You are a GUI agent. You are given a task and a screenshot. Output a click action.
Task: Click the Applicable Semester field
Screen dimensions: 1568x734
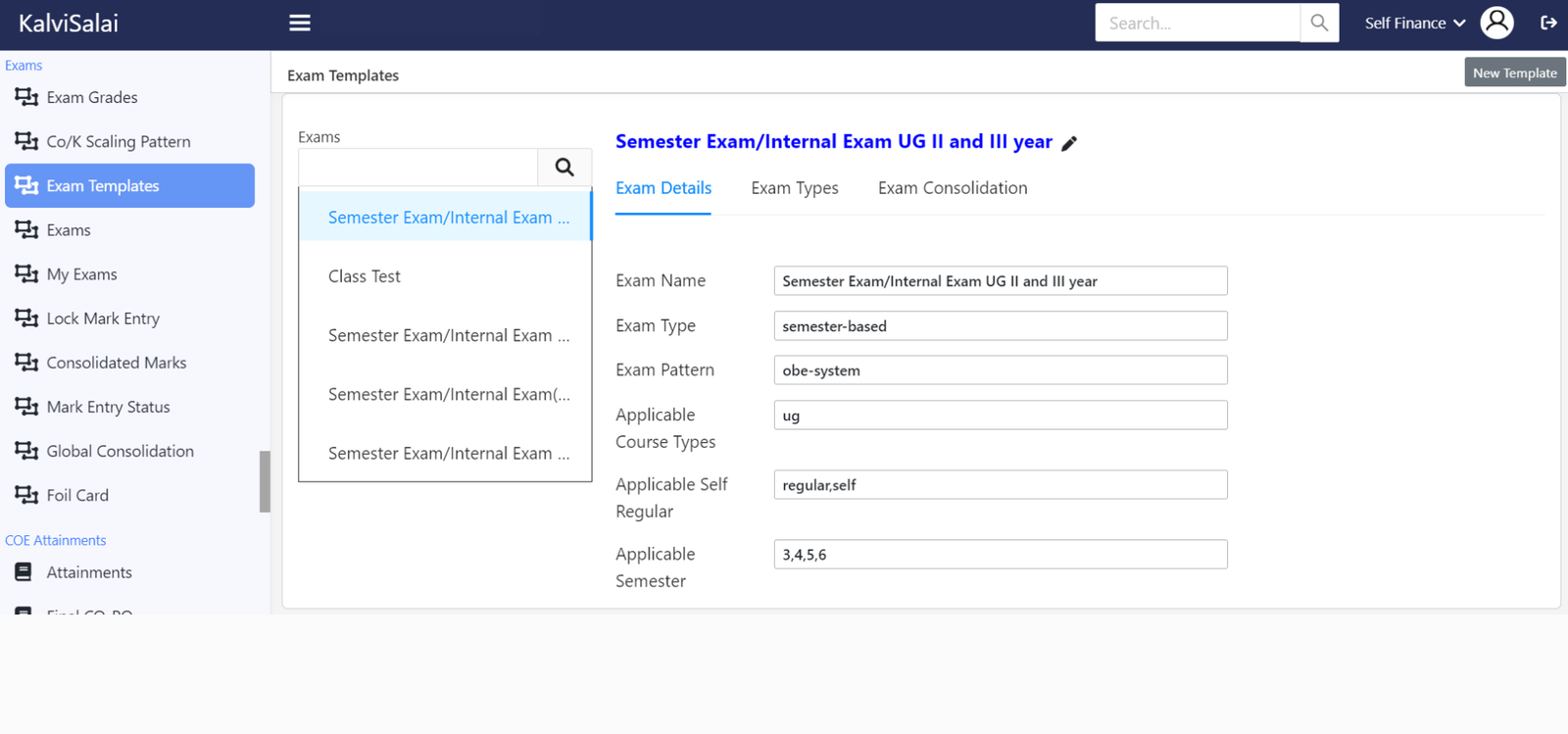tap(1001, 555)
